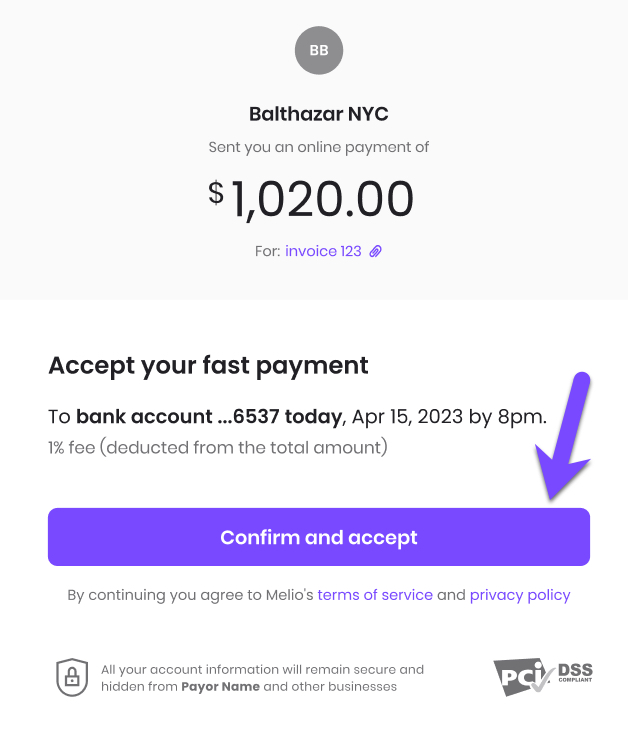Click the Confirm and accept button

pos(319,537)
